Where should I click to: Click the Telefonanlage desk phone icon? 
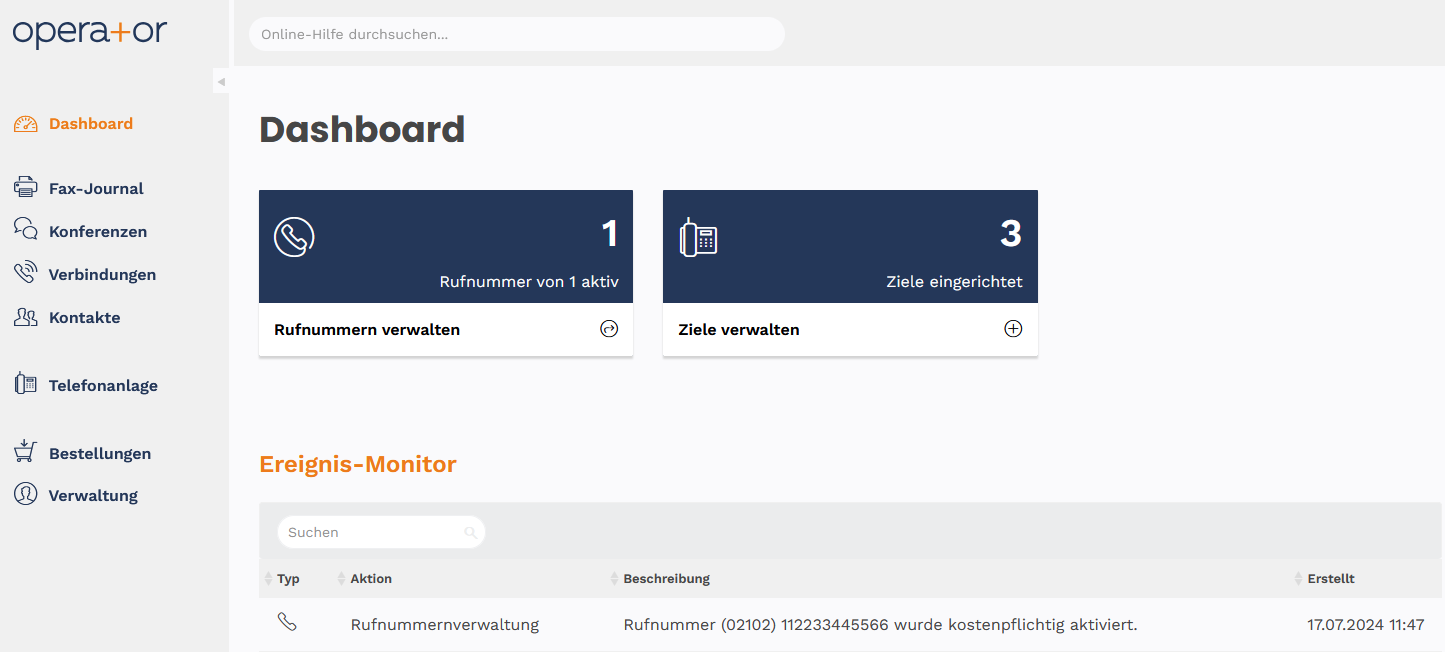click(26, 384)
